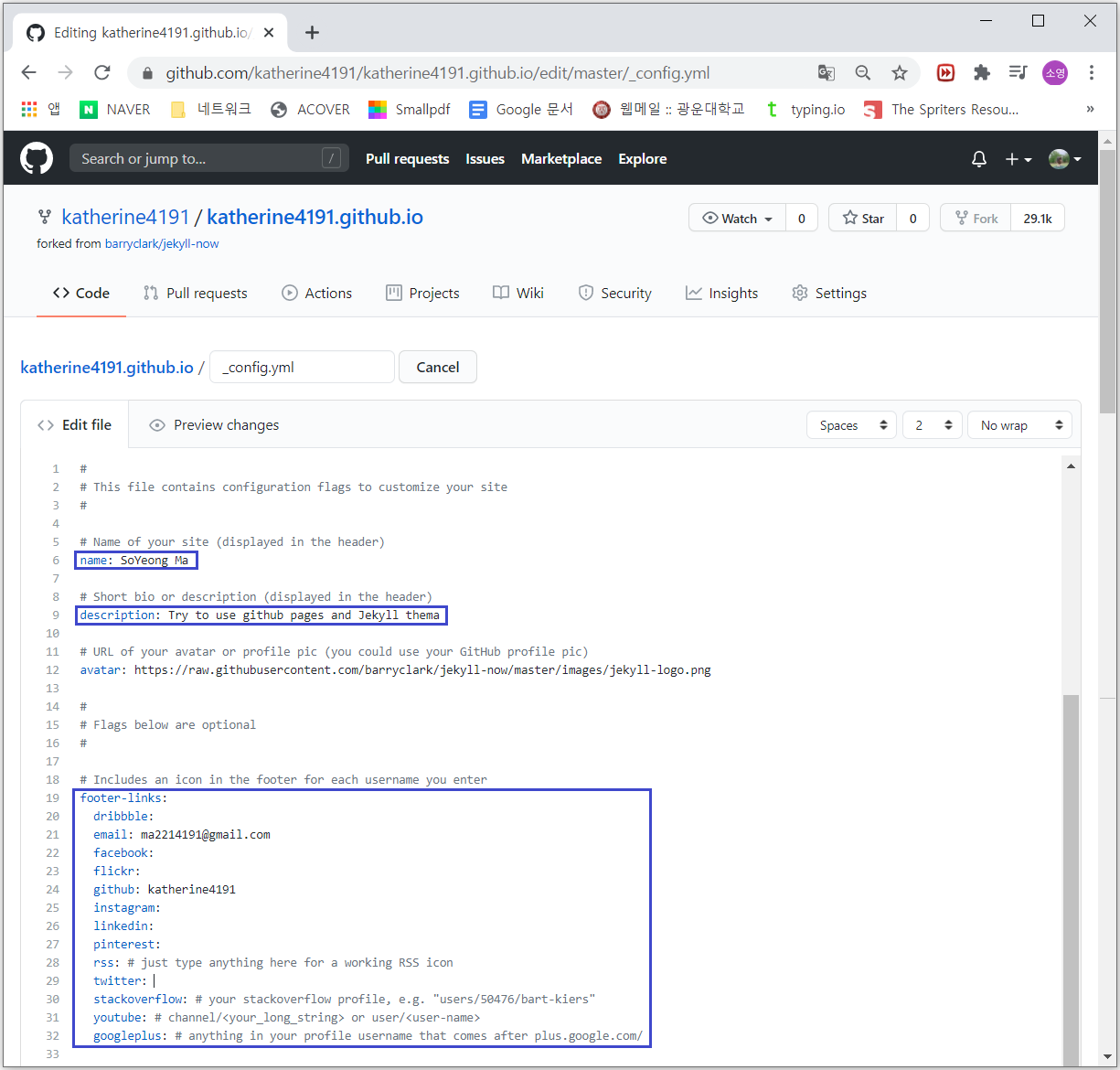This screenshot has width=1120, height=1070.
Task: Cancel editing the file
Action: (x=438, y=367)
